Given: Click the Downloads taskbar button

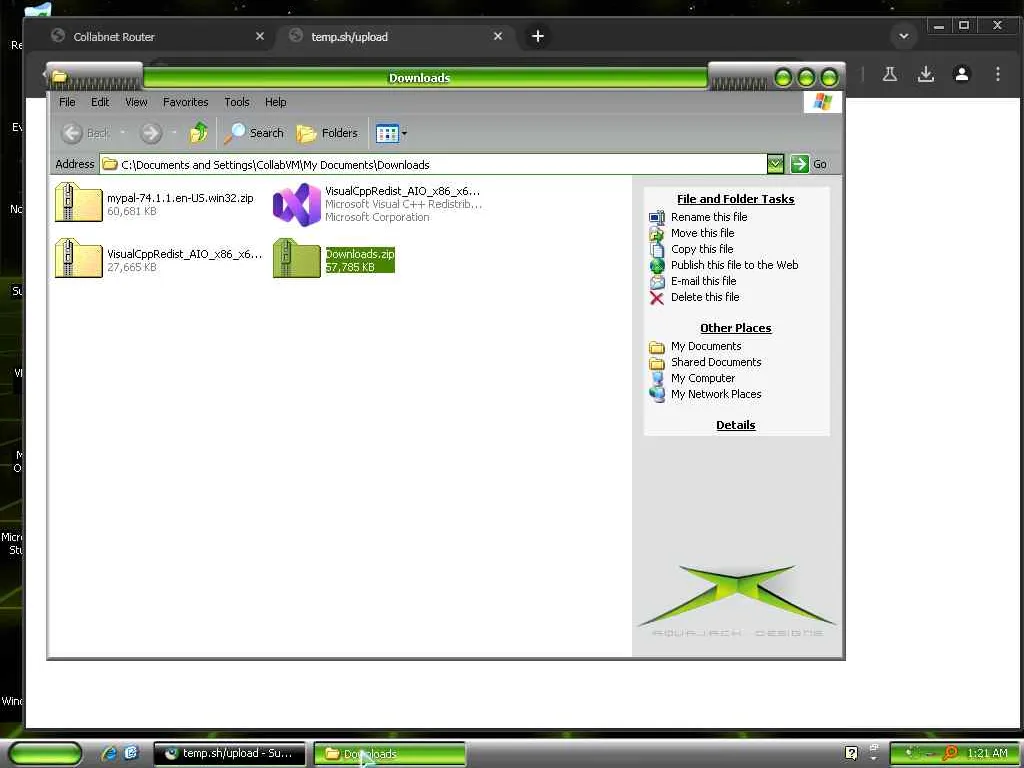Looking at the screenshot, I should (x=390, y=754).
